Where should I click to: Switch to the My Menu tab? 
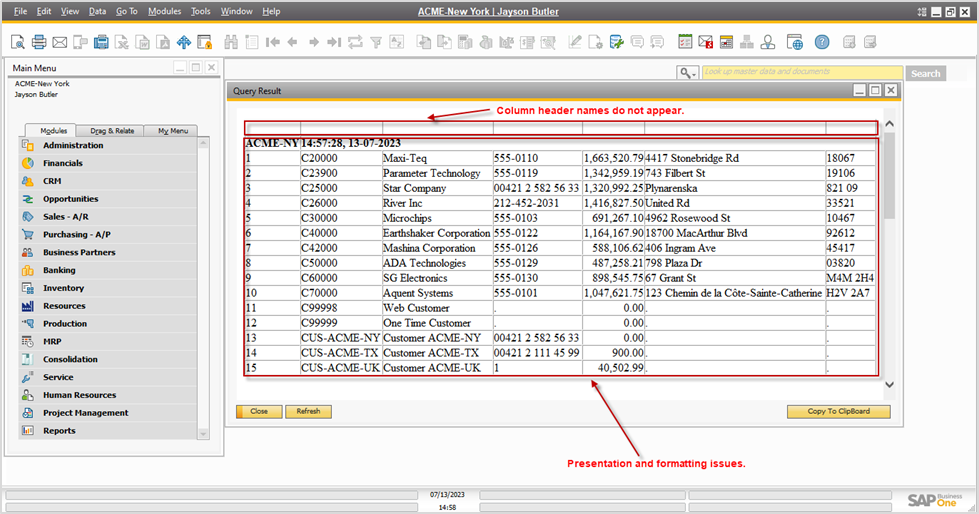point(171,131)
